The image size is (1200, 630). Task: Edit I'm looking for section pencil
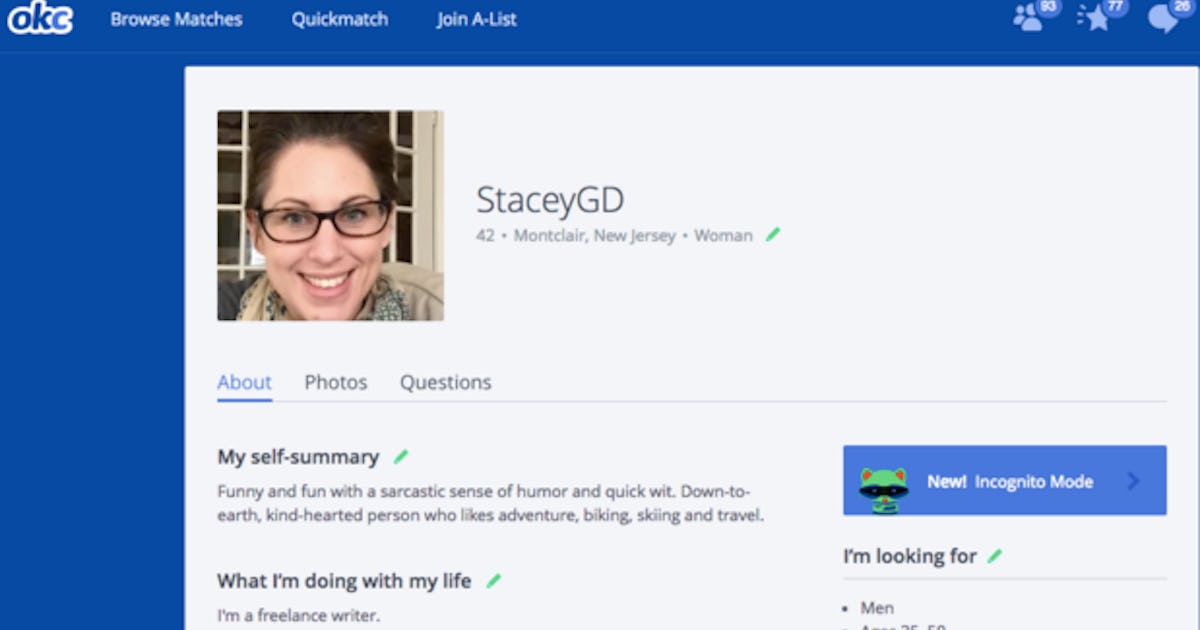pyautogui.click(x=994, y=556)
